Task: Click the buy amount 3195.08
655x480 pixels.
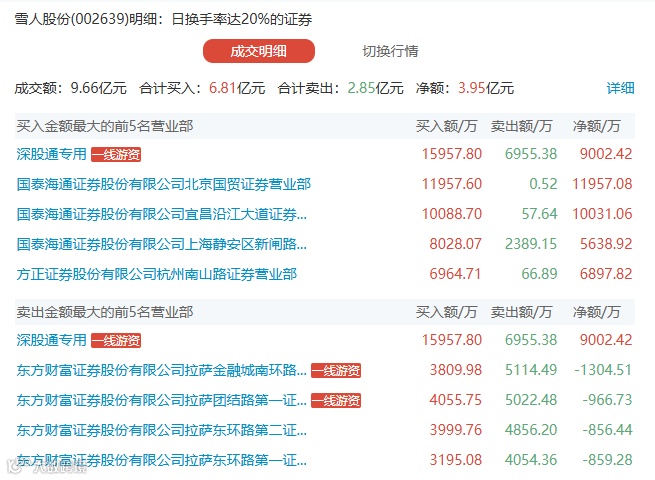Action: 455,460
